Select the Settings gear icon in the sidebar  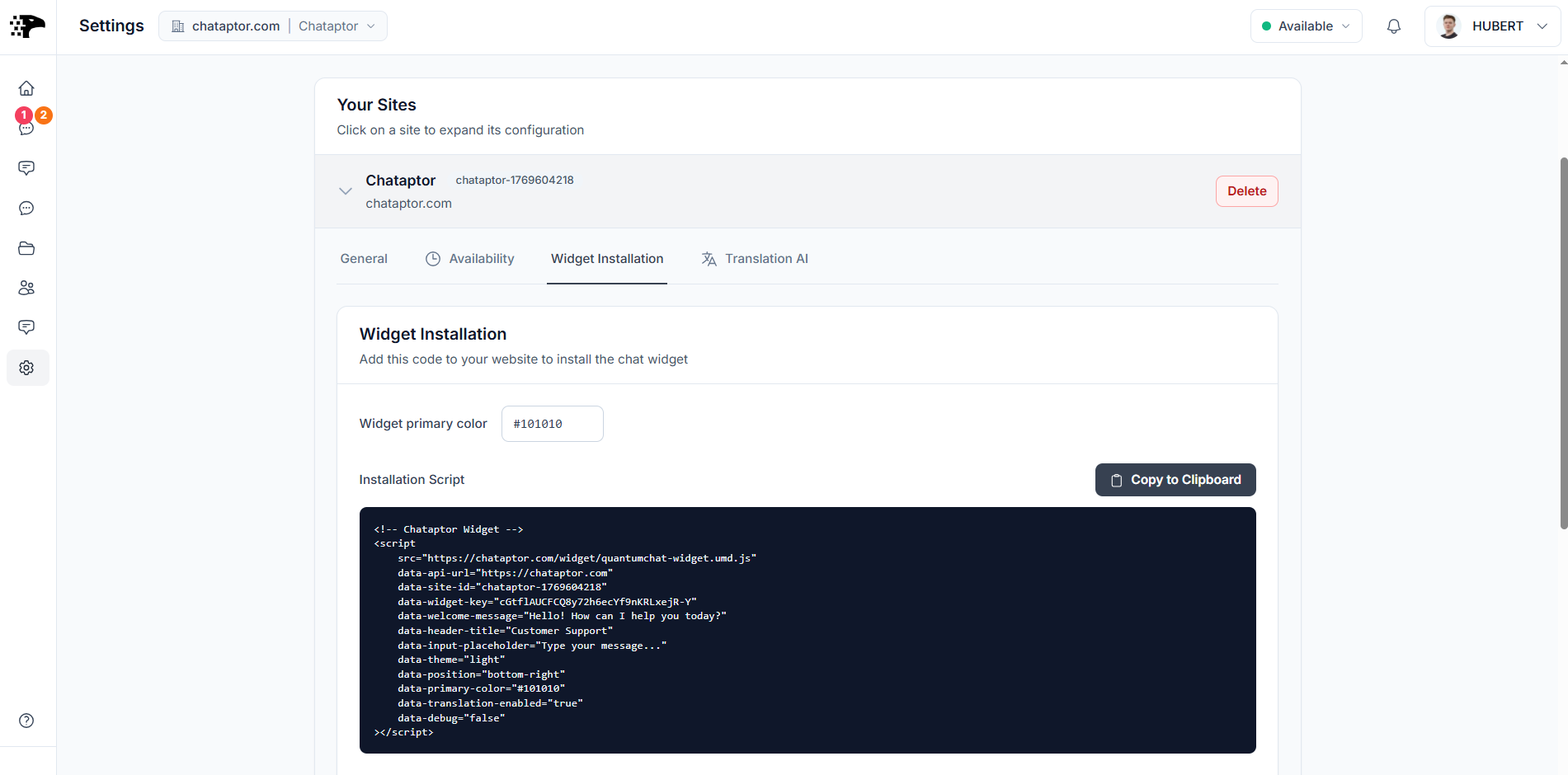tap(27, 368)
